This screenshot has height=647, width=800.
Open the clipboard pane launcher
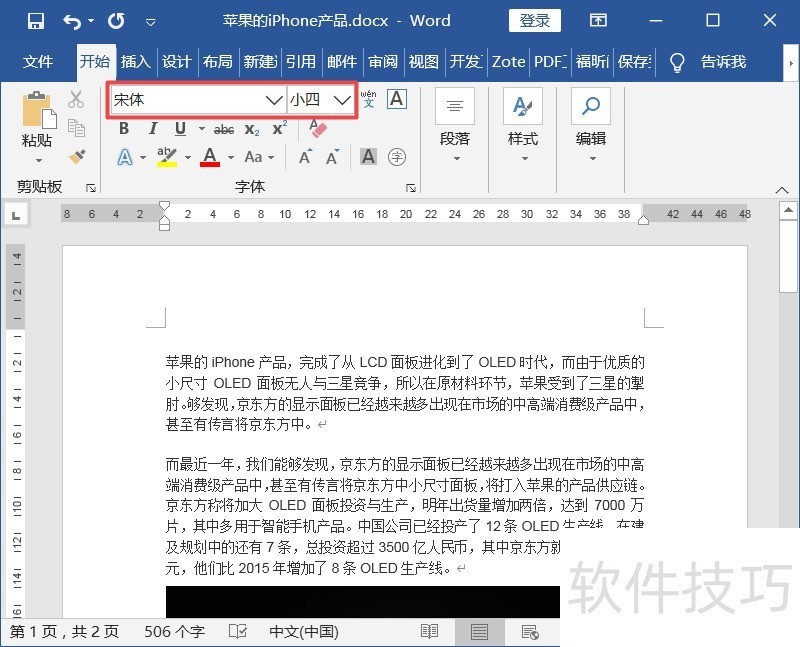(91, 188)
